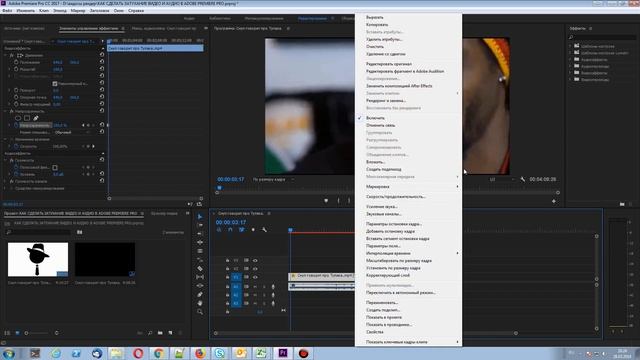Toggle the fx switch for the Motion effect

coord(11,55)
